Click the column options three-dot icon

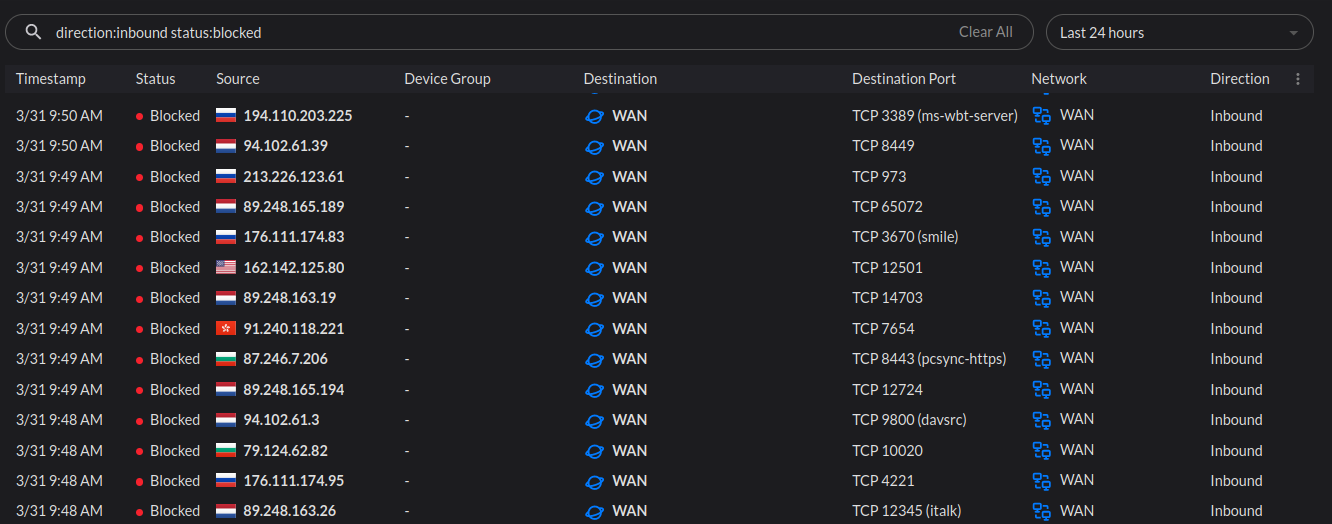(x=1298, y=79)
